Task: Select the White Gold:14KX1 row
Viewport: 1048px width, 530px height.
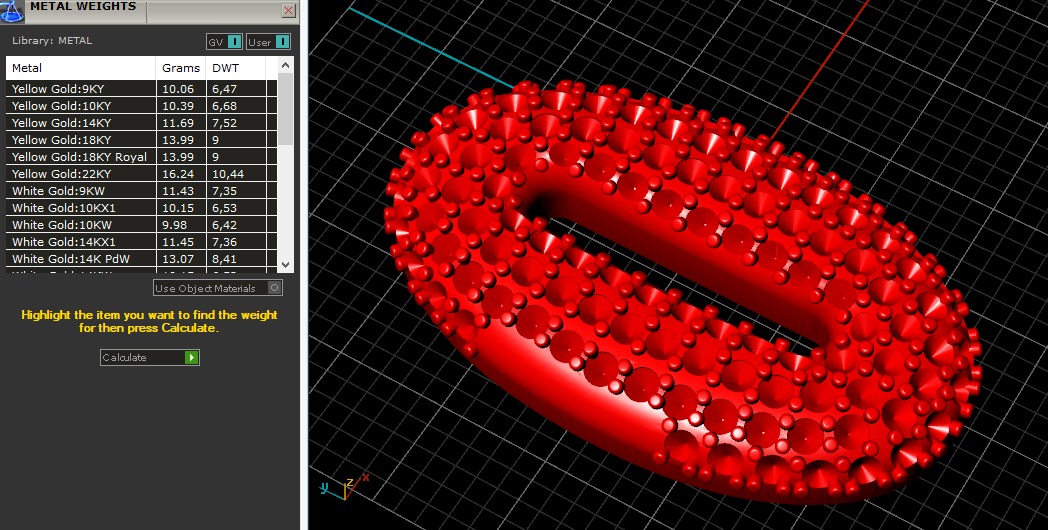Action: pyautogui.click(x=141, y=242)
